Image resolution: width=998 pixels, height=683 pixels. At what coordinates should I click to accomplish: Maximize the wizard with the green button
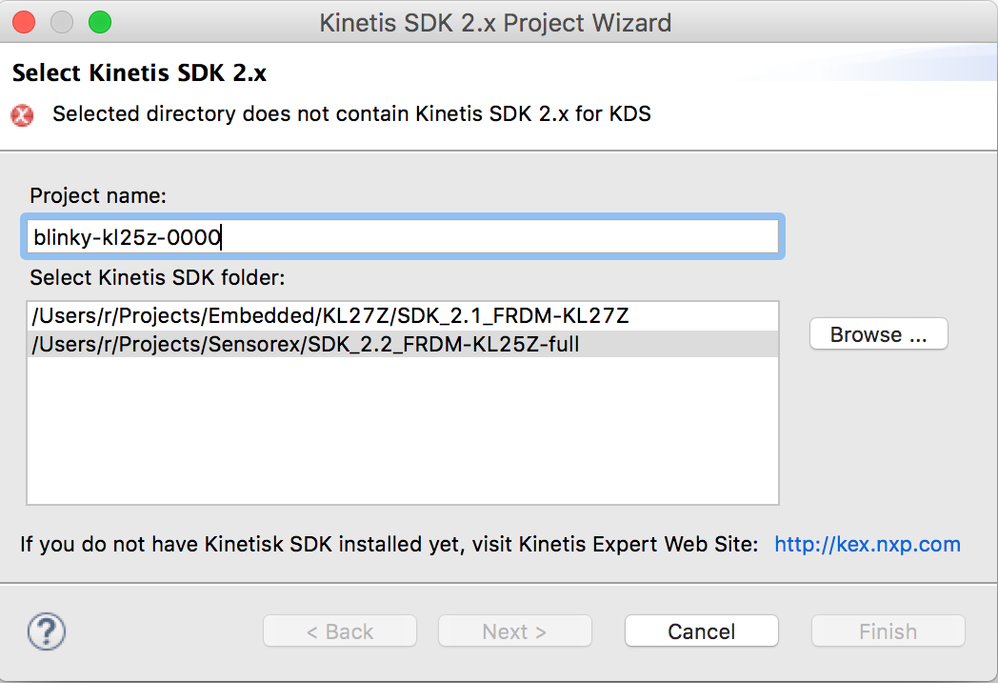(x=99, y=22)
